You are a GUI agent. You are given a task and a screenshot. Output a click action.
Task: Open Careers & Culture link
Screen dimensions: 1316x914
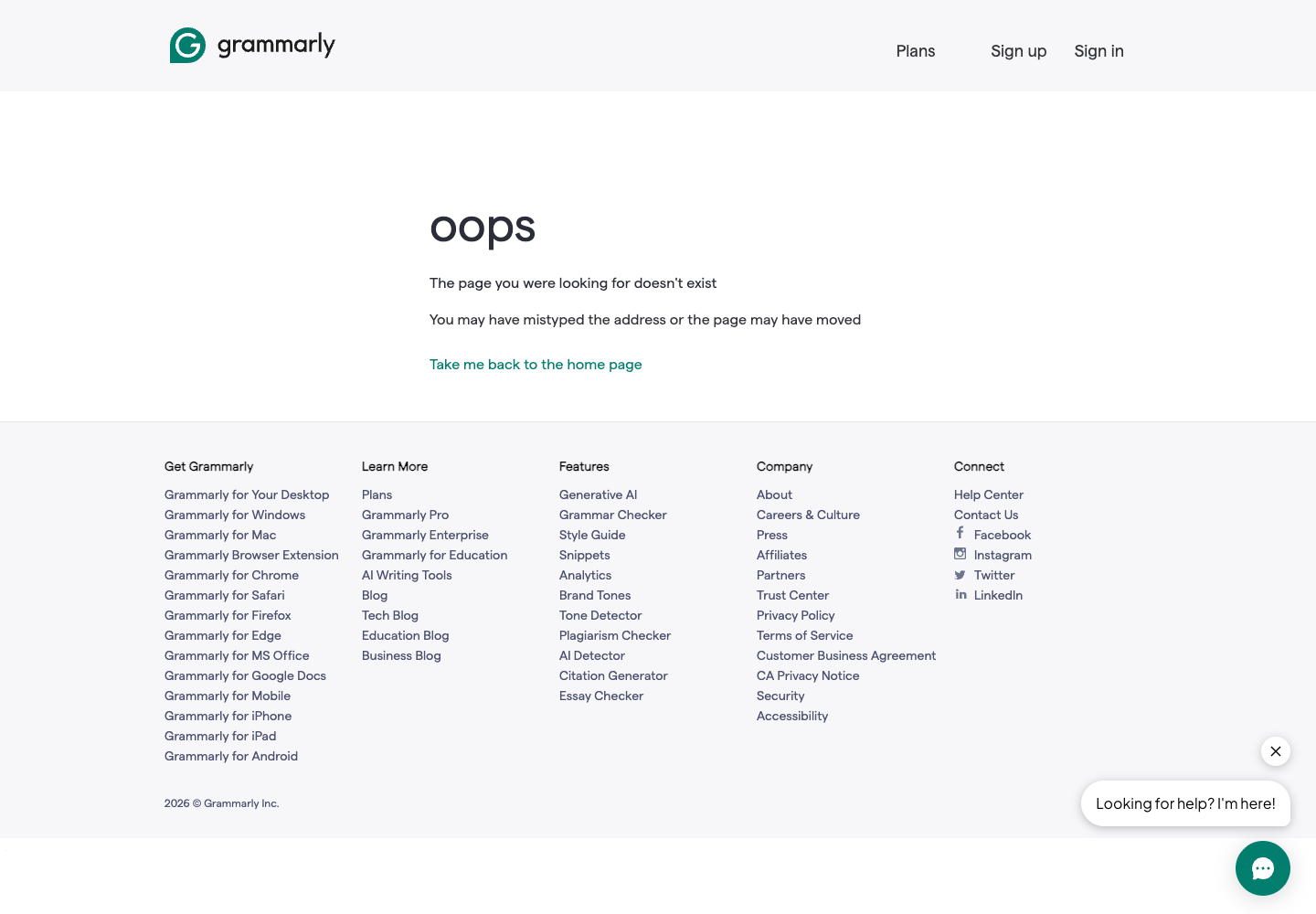(808, 515)
